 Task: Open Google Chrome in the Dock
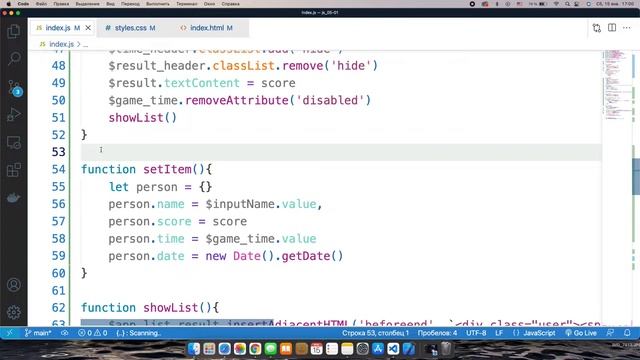pos(256,349)
